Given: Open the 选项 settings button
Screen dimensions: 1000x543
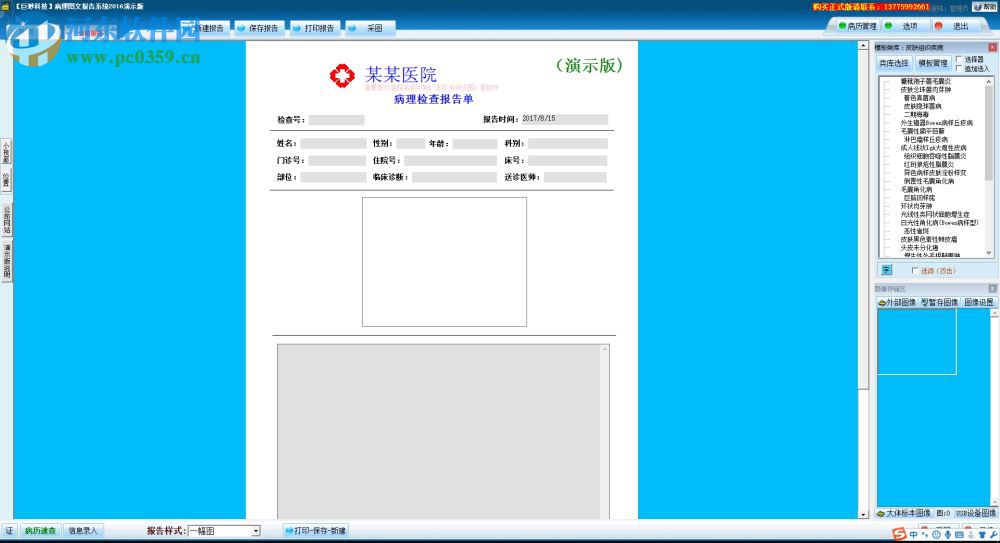Looking at the screenshot, I should click(904, 26).
